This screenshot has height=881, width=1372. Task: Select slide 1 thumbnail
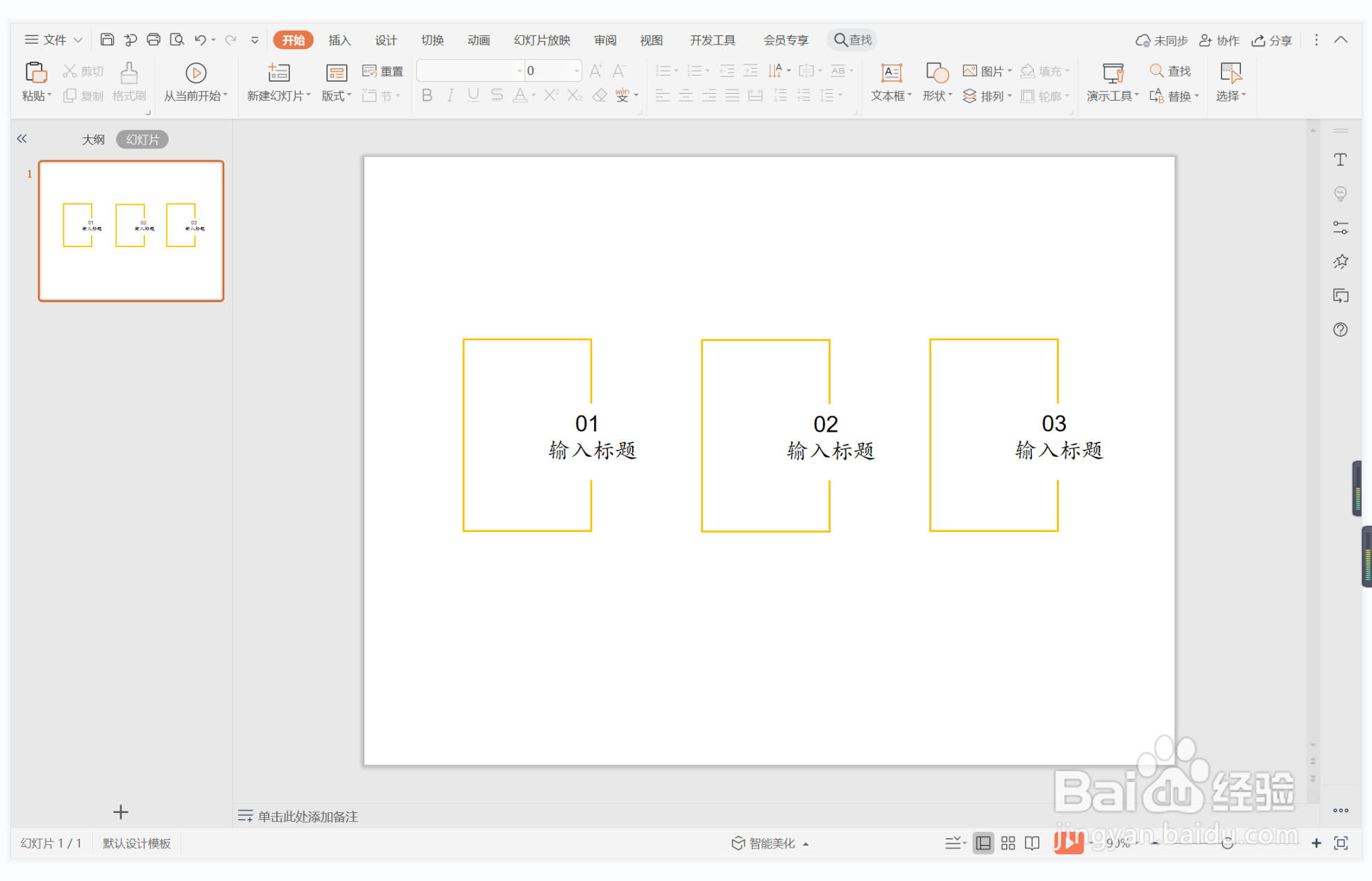pos(131,231)
